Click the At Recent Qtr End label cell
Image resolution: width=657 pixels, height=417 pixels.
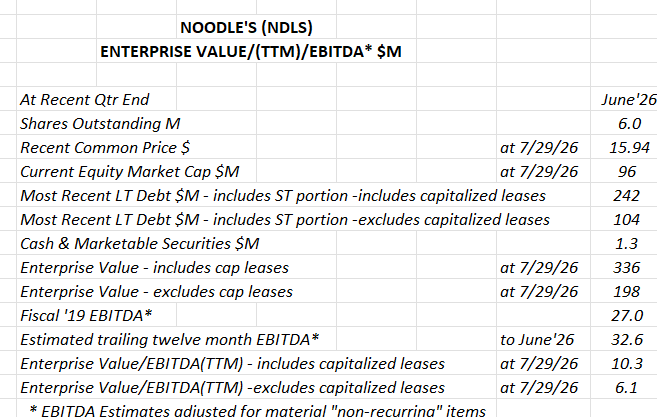(85, 100)
